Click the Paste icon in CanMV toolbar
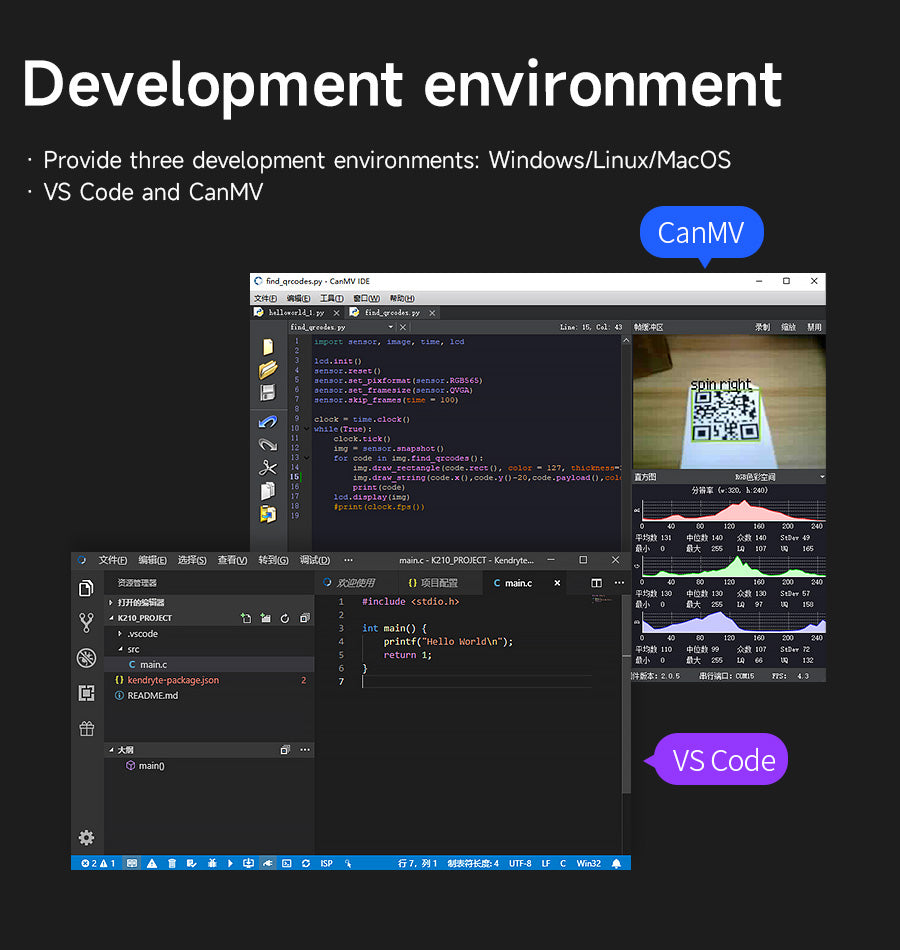 click(x=268, y=514)
